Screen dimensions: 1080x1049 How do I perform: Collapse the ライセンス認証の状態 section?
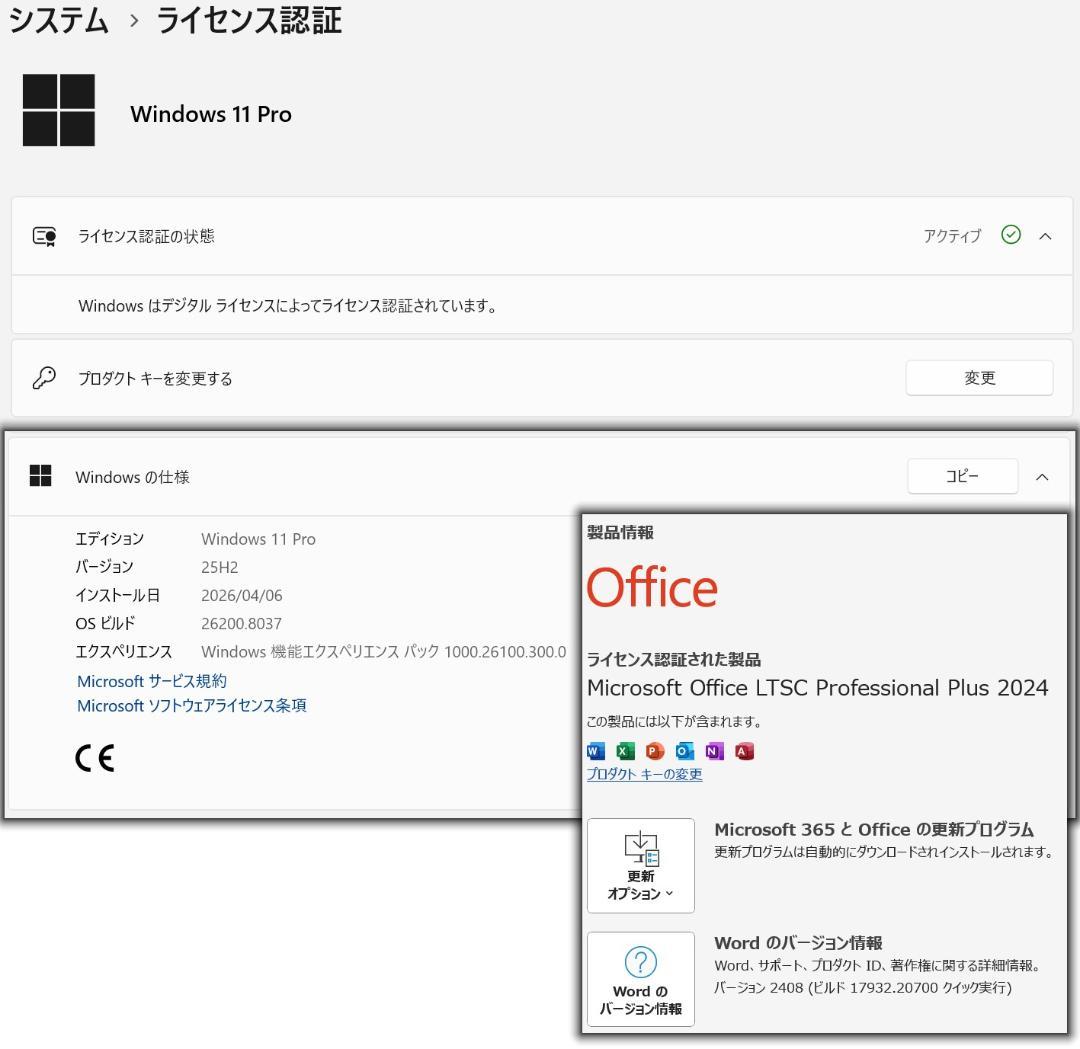[1045, 236]
